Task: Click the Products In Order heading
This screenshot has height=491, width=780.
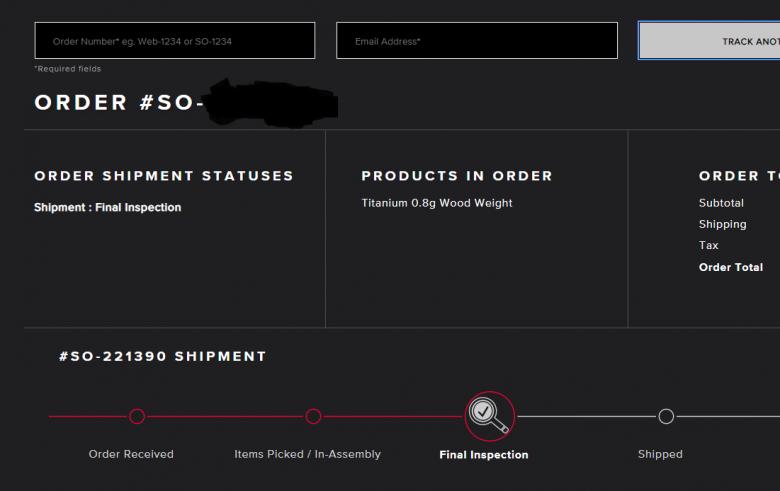Action: click(457, 176)
